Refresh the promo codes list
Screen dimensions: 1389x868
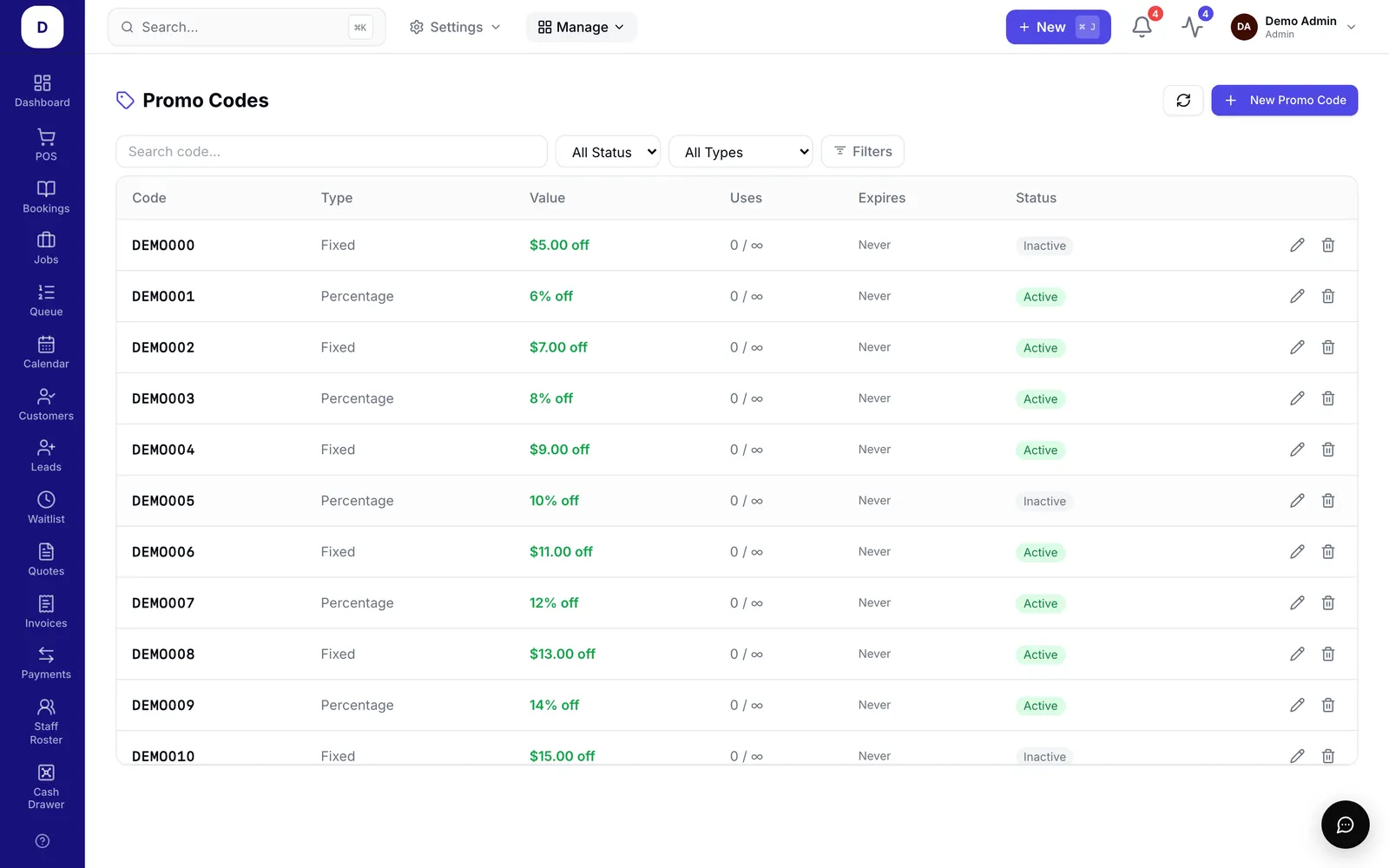(x=1183, y=101)
